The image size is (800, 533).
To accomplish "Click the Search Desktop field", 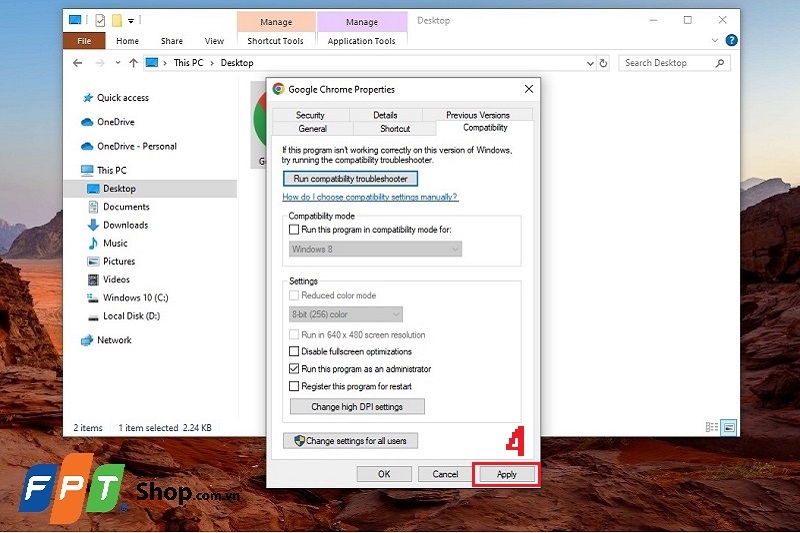I will [x=674, y=63].
